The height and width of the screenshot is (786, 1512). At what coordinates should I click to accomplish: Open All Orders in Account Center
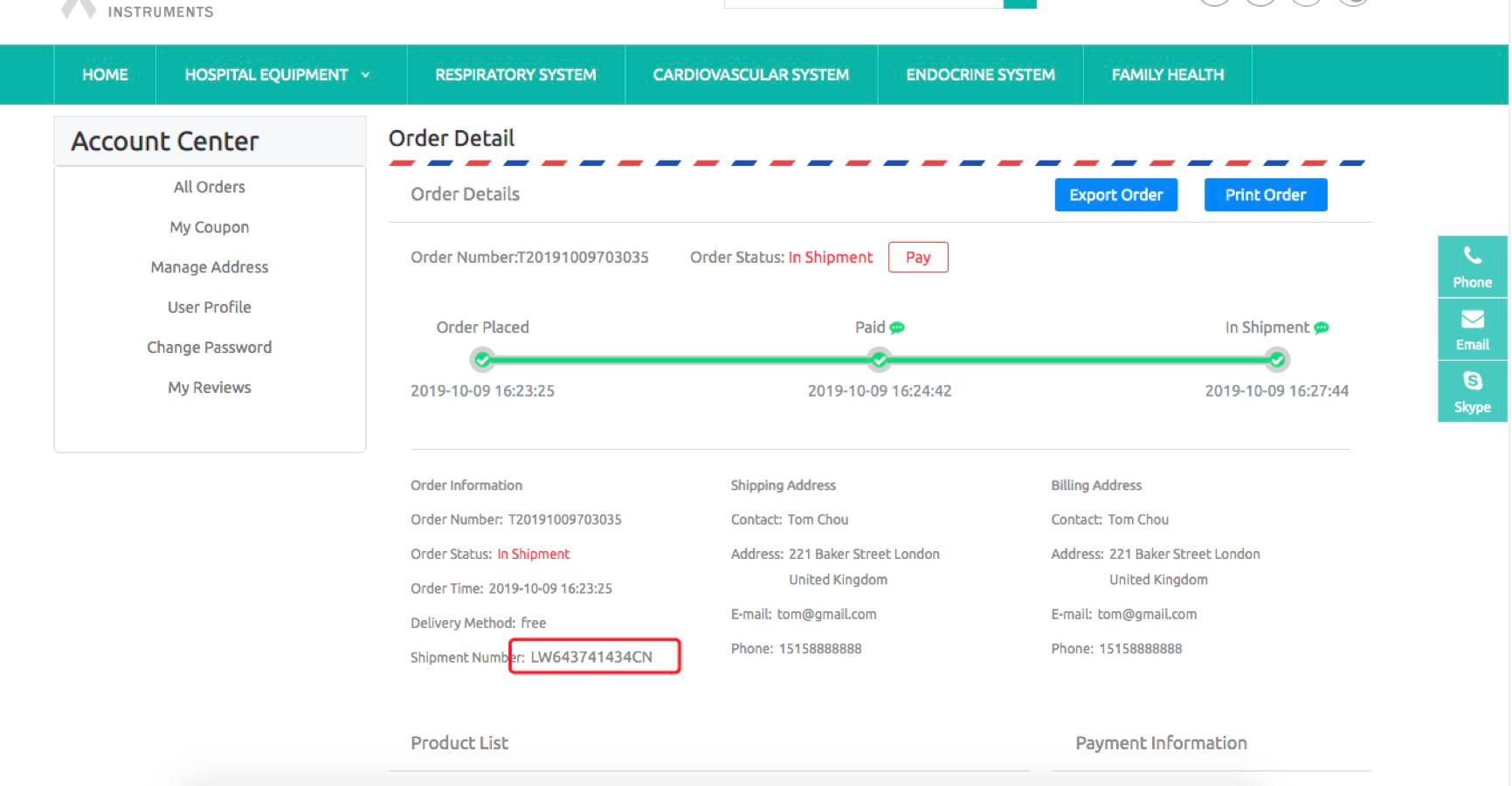(x=210, y=187)
